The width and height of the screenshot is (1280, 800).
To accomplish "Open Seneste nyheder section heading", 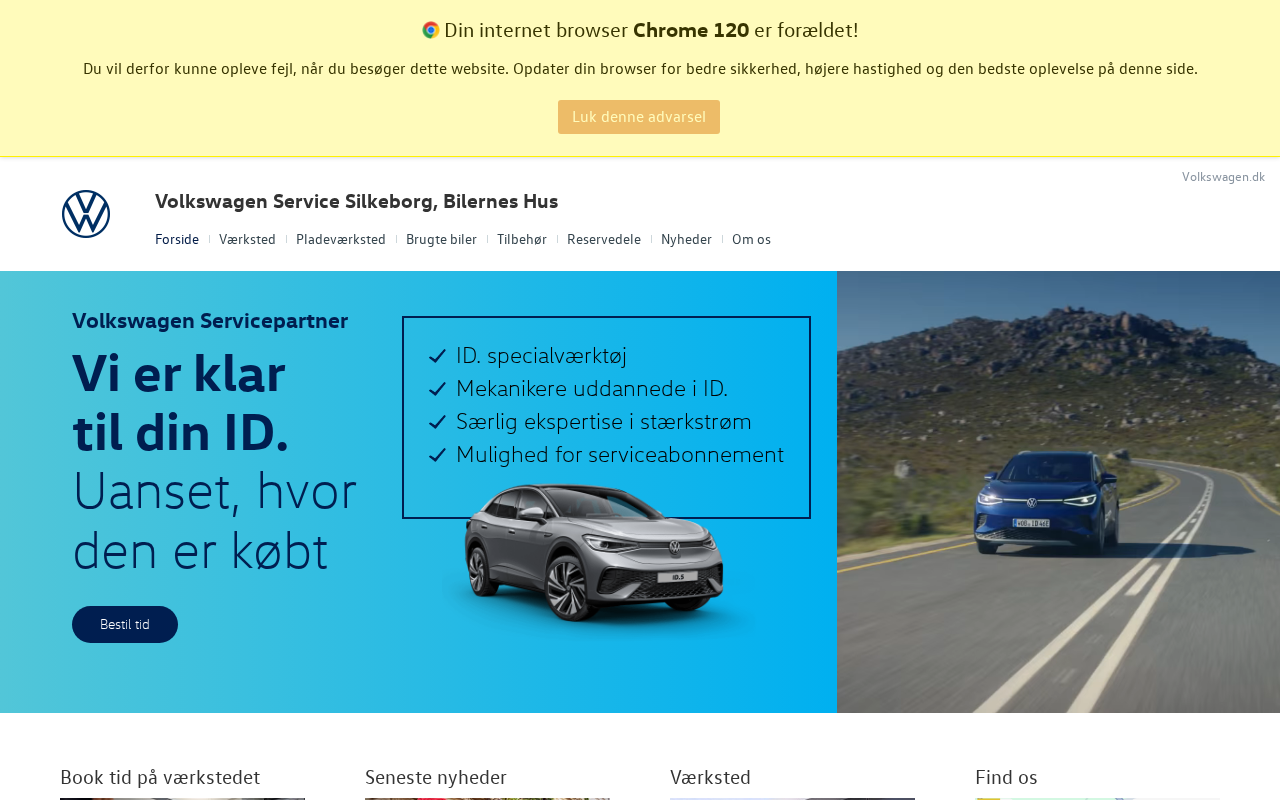I will pos(436,777).
